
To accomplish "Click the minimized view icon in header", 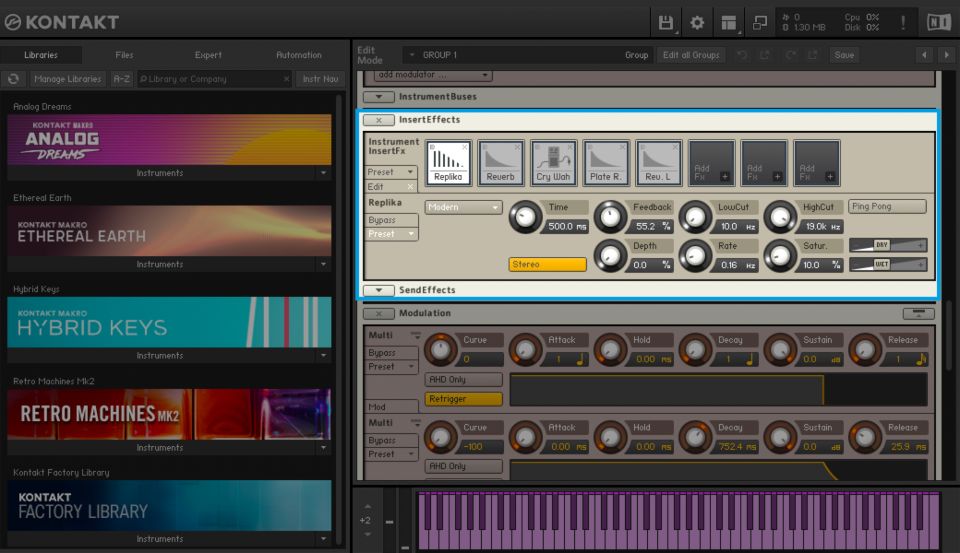I will (x=760, y=22).
